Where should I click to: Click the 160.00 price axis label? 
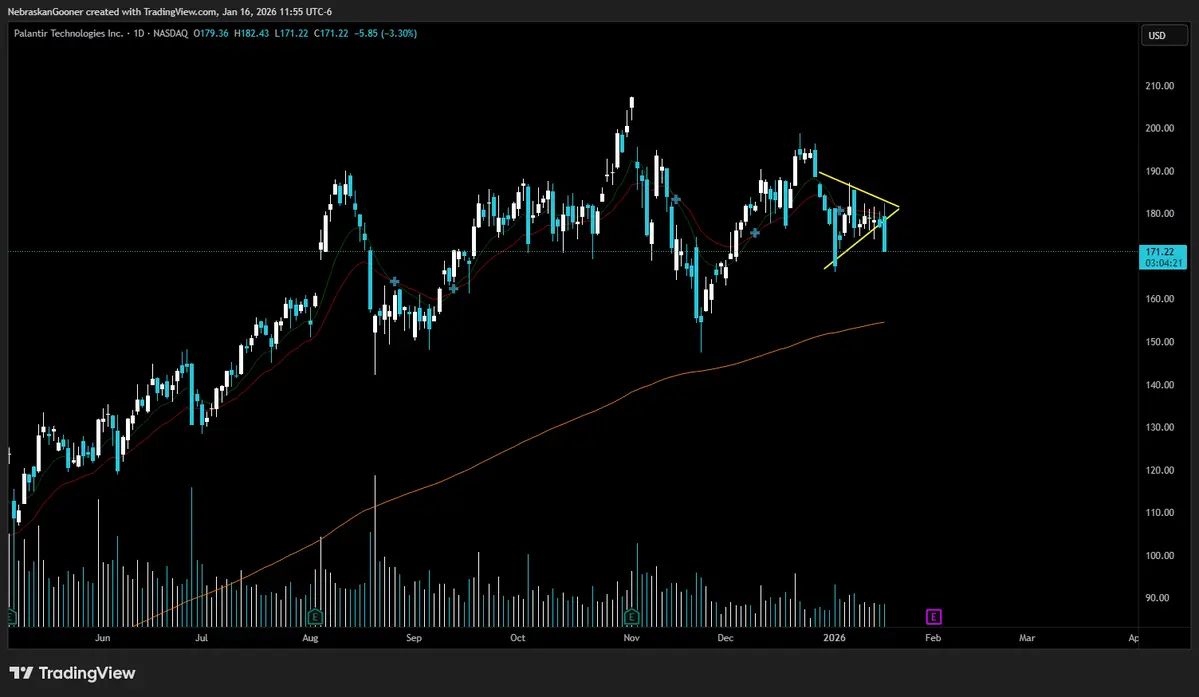click(1159, 299)
